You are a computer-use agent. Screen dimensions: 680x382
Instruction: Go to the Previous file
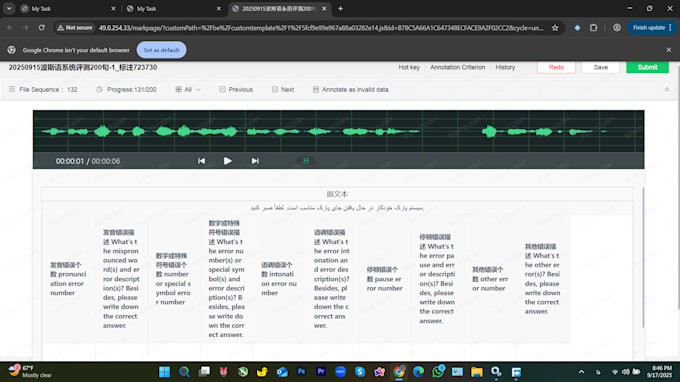click(x=236, y=89)
